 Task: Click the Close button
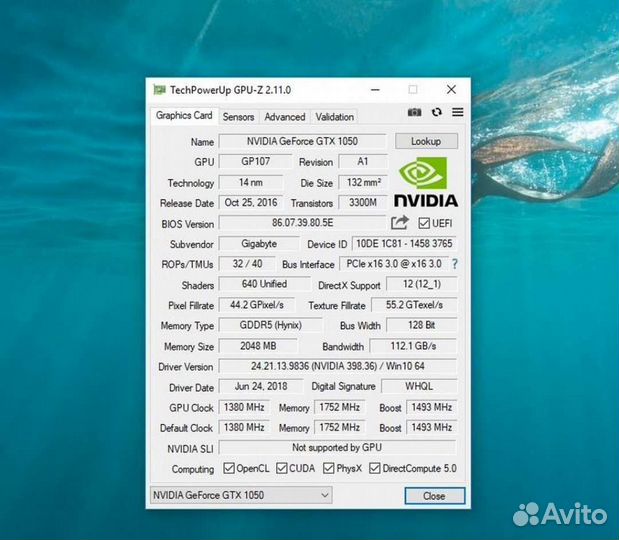coord(435,496)
